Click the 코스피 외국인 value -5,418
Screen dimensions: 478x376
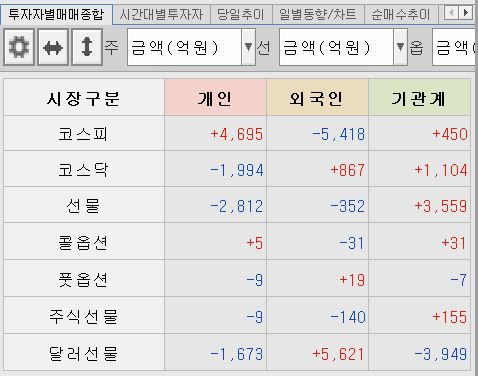338,134
